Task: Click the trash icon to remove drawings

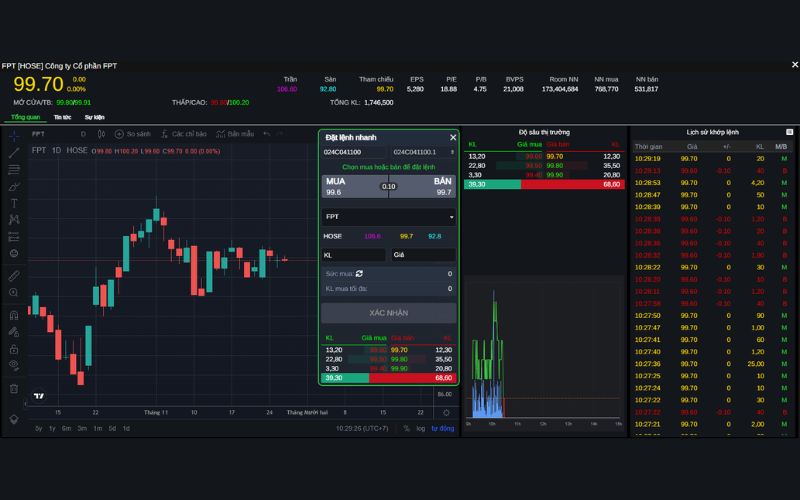Action: point(14,388)
